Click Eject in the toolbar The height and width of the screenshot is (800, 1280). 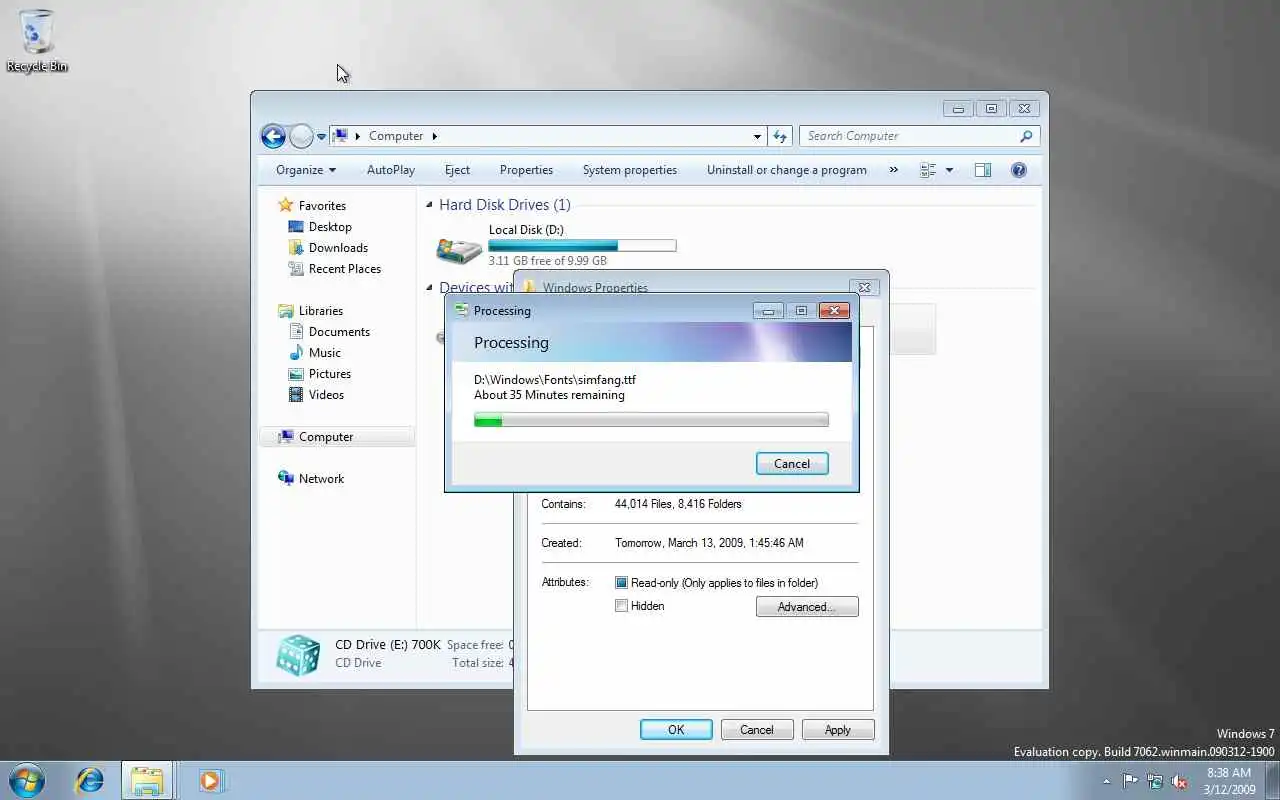point(457,170)
